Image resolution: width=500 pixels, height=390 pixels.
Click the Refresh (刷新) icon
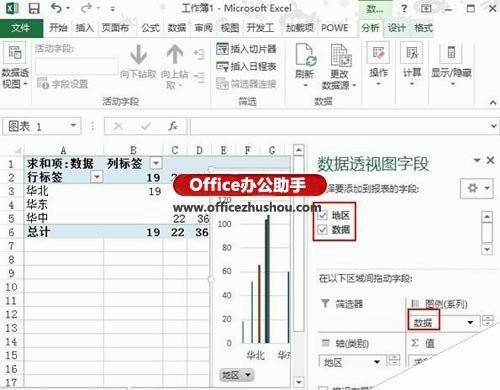click(x=305, y=55)
